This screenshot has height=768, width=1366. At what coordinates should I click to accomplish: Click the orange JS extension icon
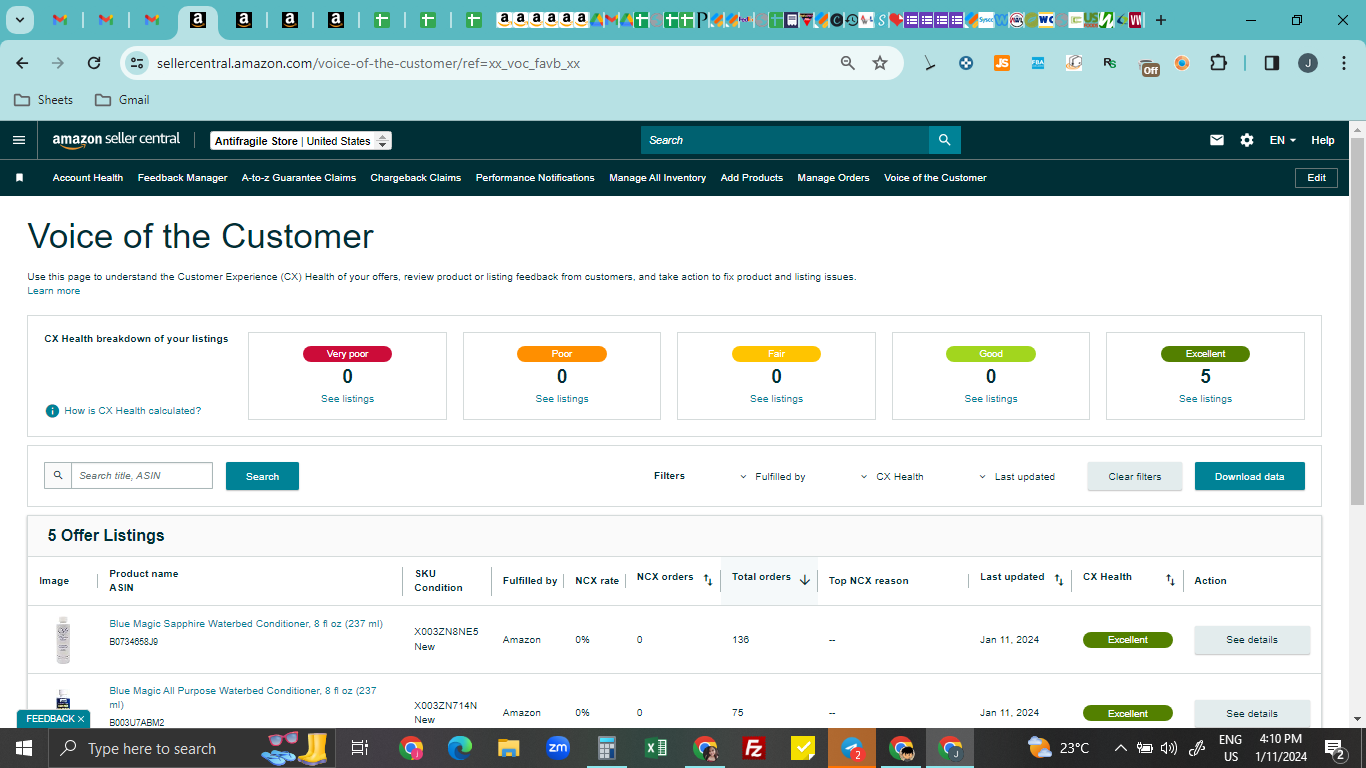pos(1002,63)
